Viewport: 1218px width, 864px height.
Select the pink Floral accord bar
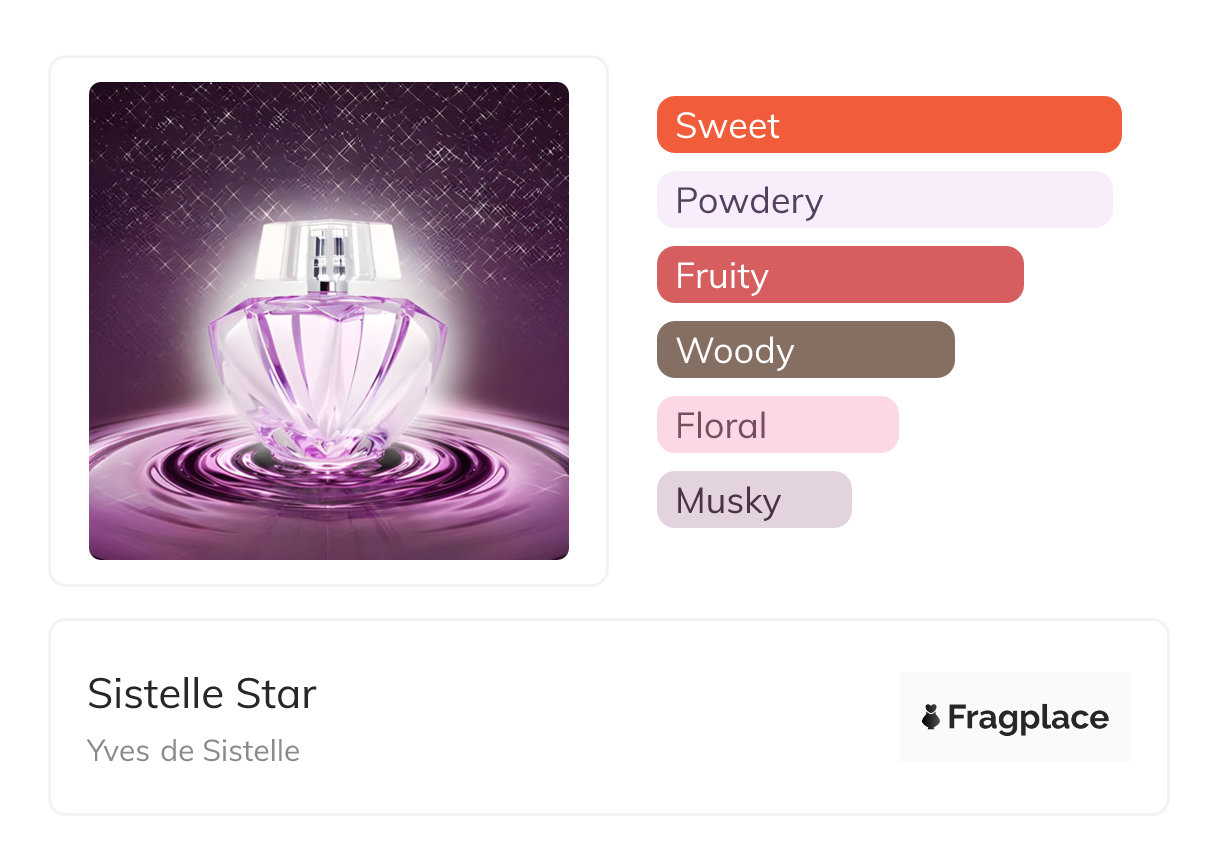[x=830, y=425]
